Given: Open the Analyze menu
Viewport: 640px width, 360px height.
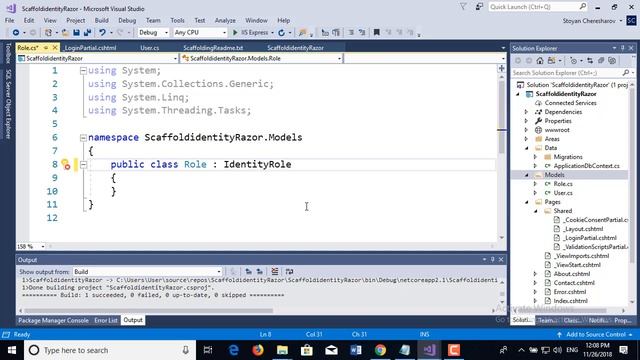Looking at the screenshot, I should click(225, 20).
